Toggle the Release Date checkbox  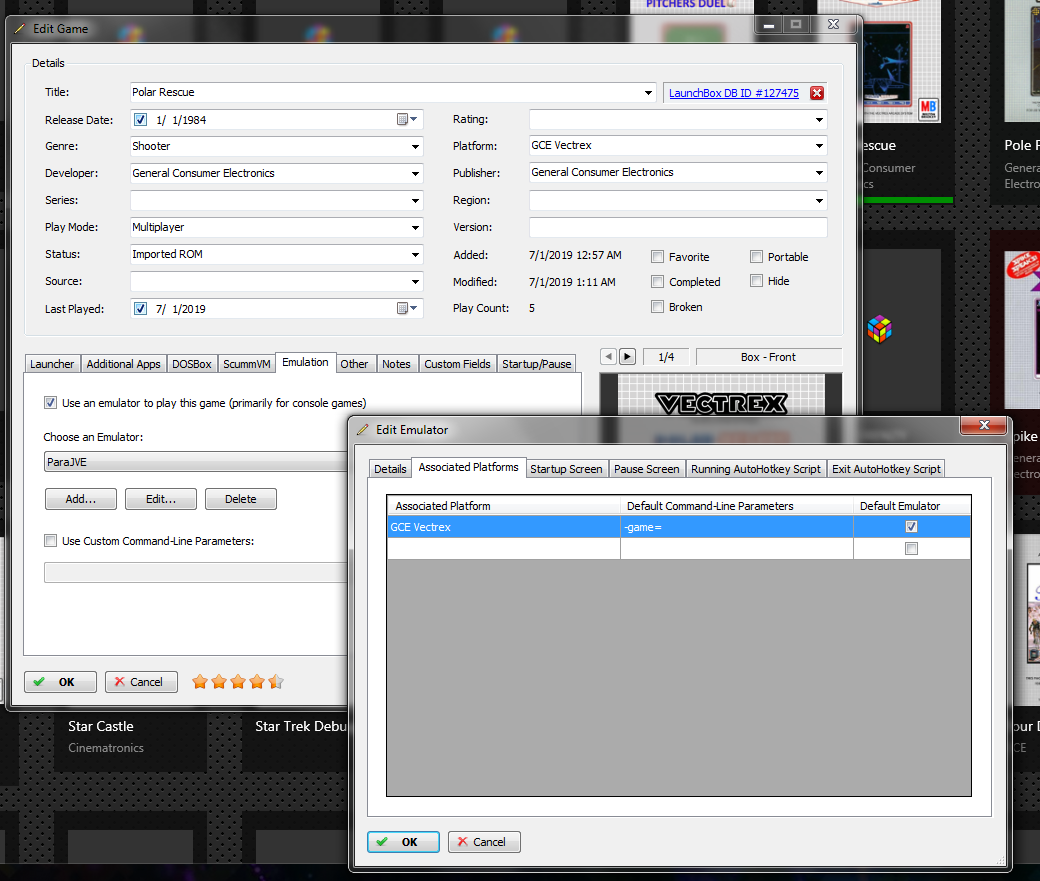(x=141, y=119)
